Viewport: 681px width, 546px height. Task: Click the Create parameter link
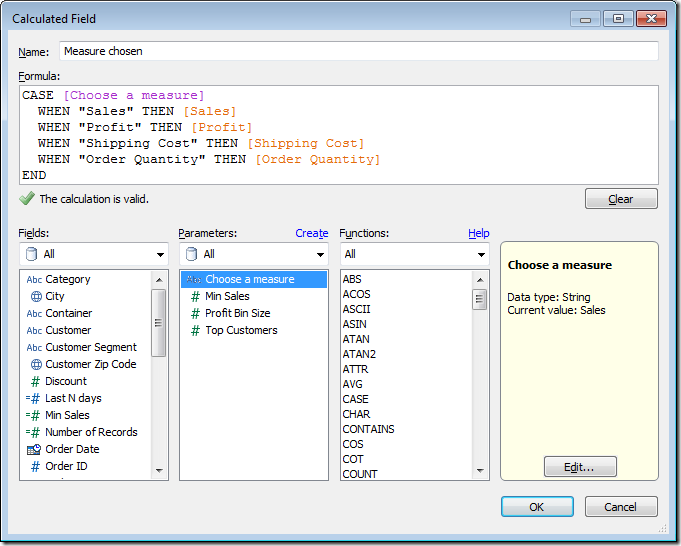[x=311, y=233]
